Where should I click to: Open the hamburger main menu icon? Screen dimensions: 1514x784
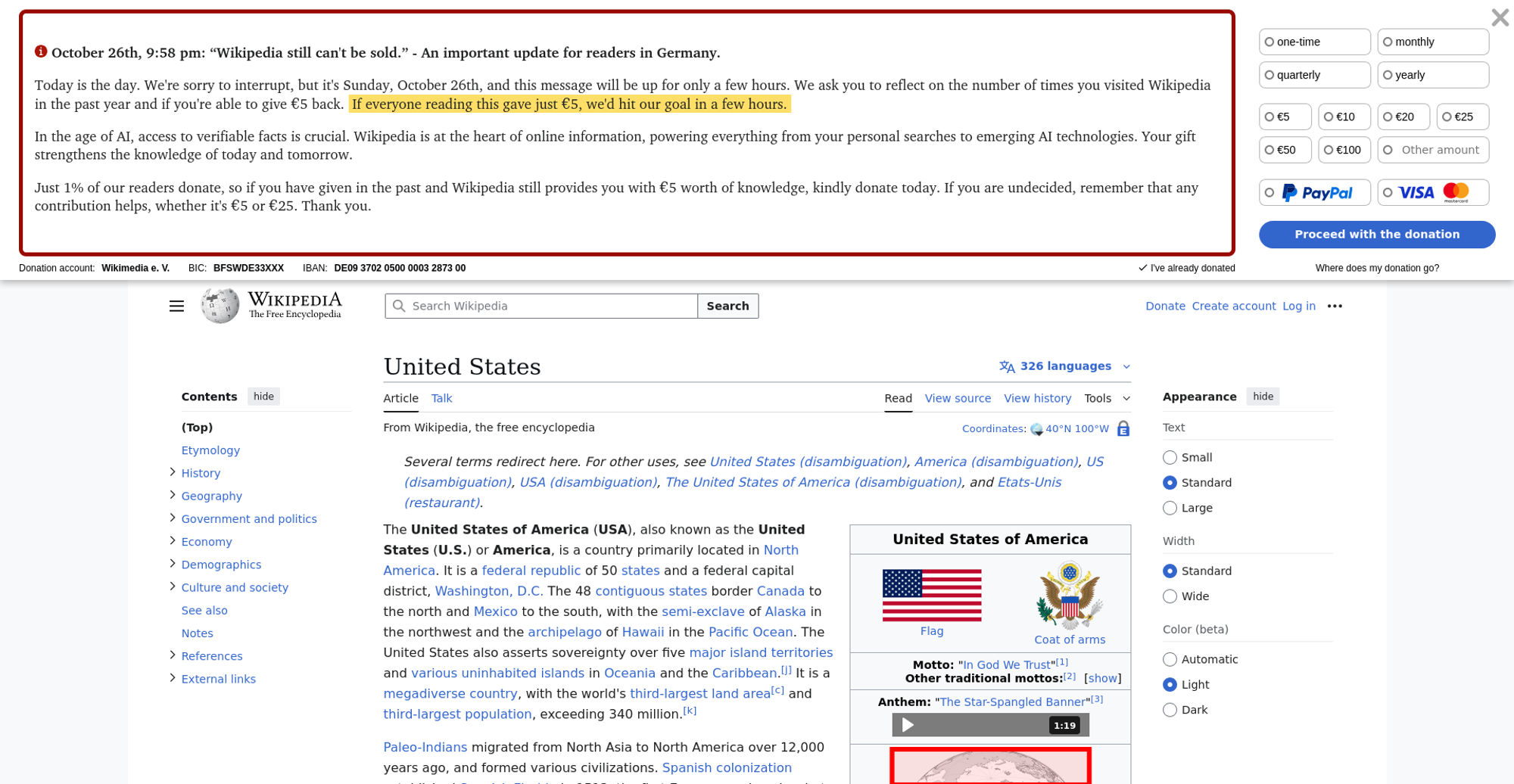point(176,306)
